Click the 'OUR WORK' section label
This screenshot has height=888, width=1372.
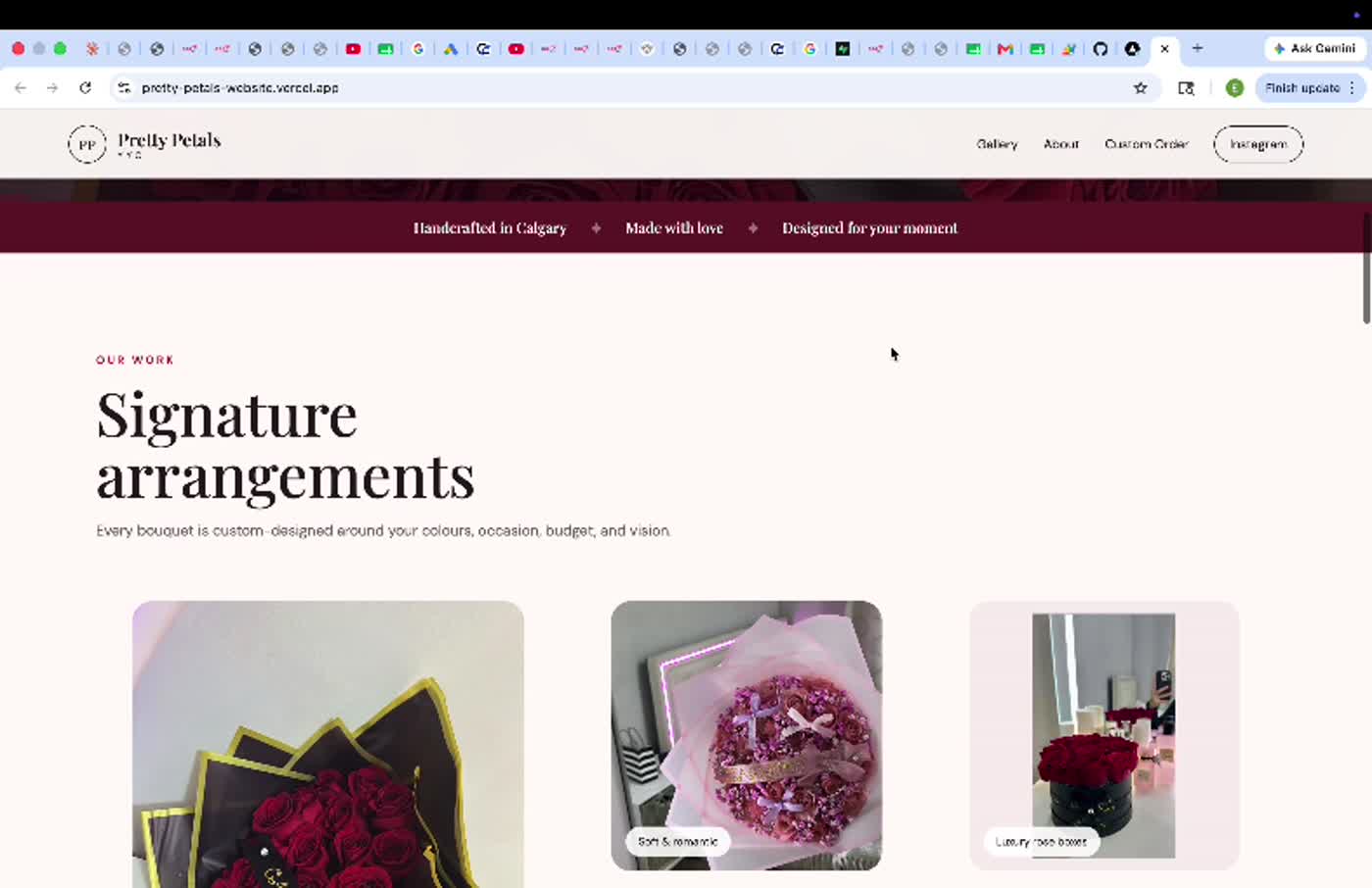tap(135, 360)
